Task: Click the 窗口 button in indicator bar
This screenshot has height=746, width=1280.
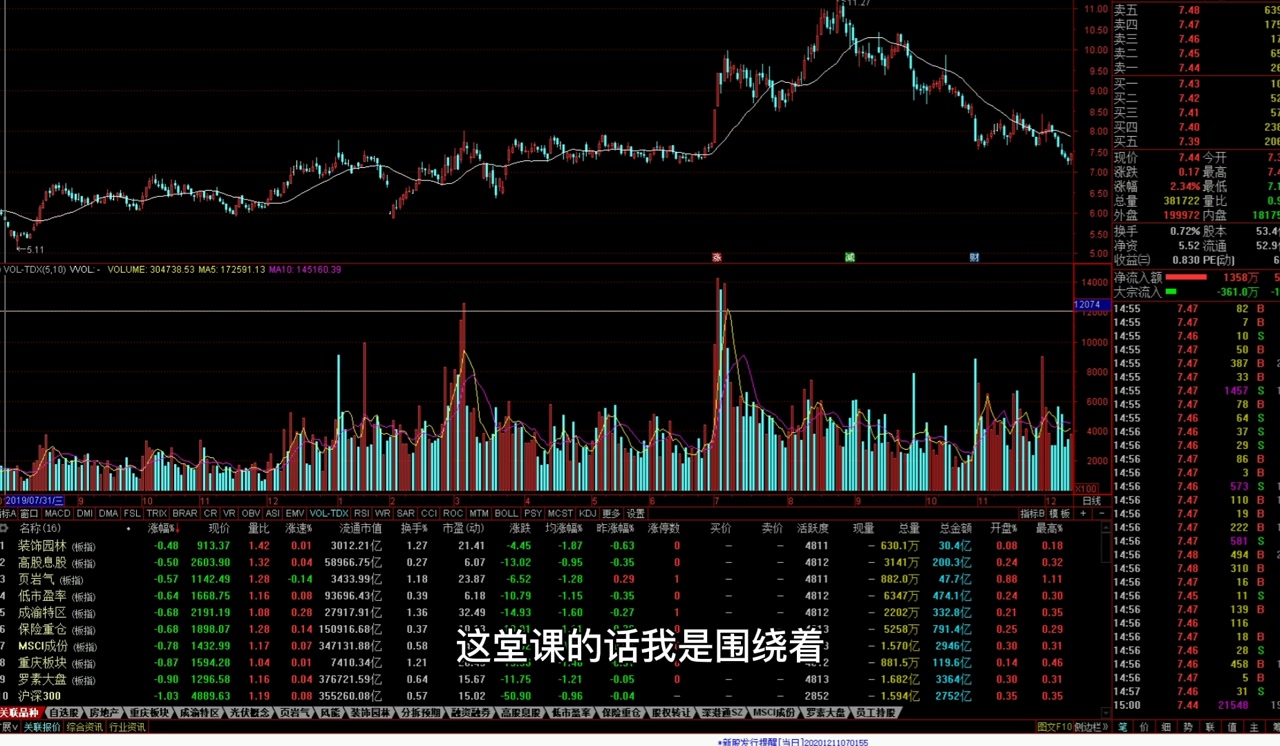Action: click(30, 513)
